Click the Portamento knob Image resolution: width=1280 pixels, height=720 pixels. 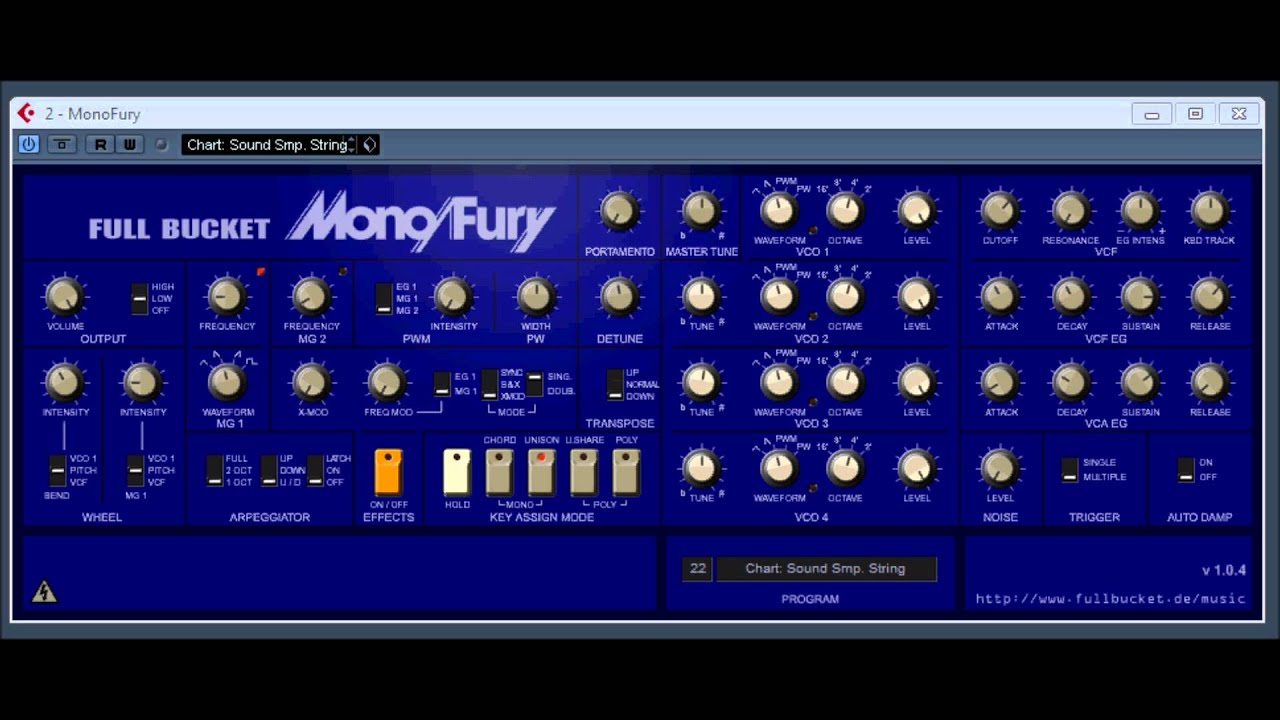(x=619, y=210)
